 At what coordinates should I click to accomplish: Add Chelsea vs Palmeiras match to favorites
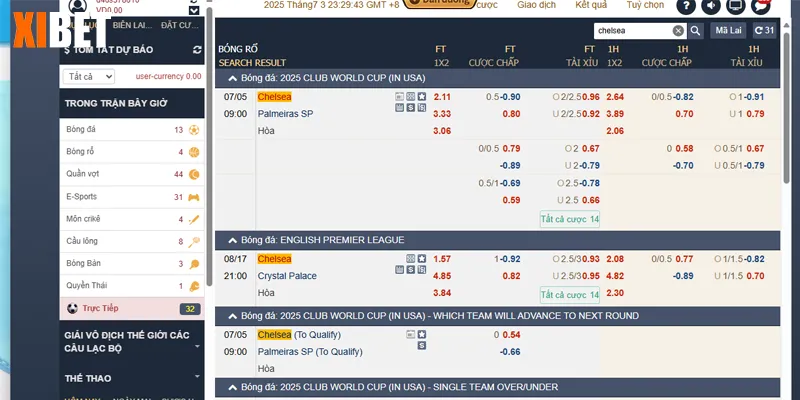(x=422, y=97)
